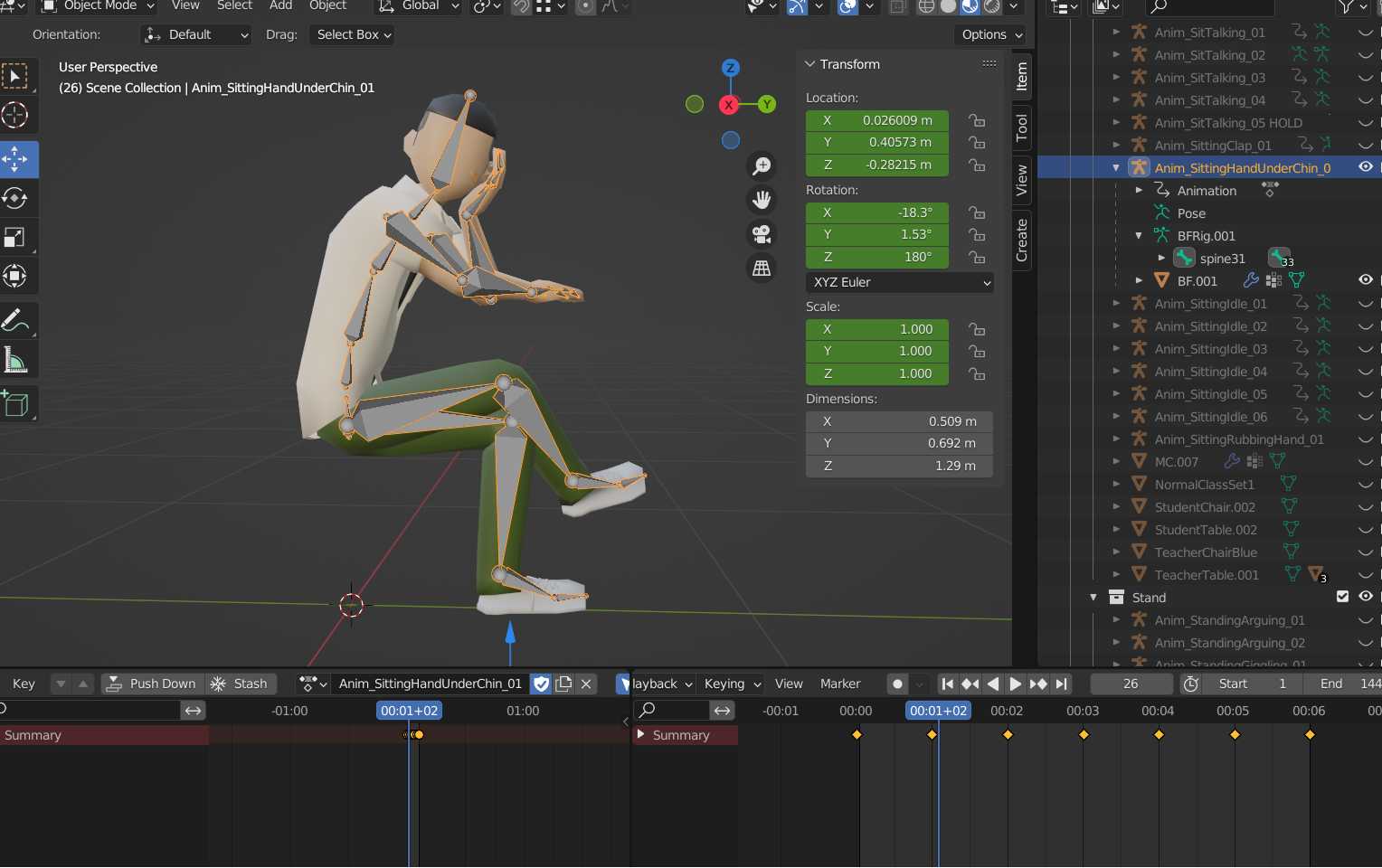Switch to the Item sidebar tab
1382x868 pixels.
[1022, 76]
